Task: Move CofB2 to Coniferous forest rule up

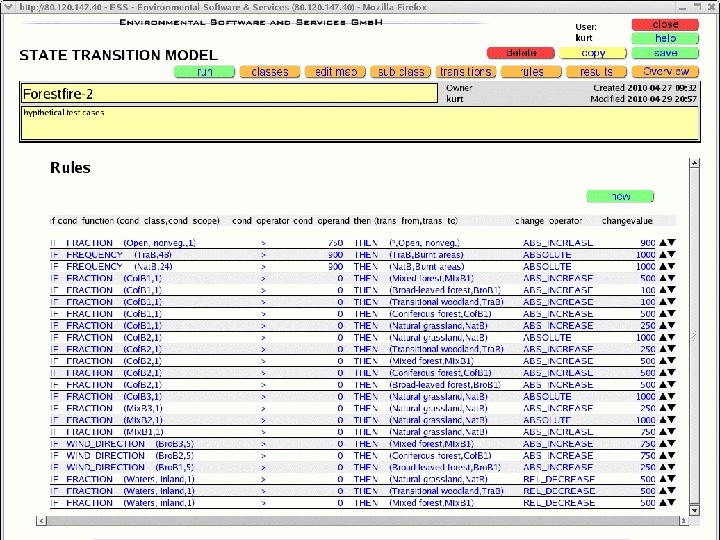Action: click(663, 373)
